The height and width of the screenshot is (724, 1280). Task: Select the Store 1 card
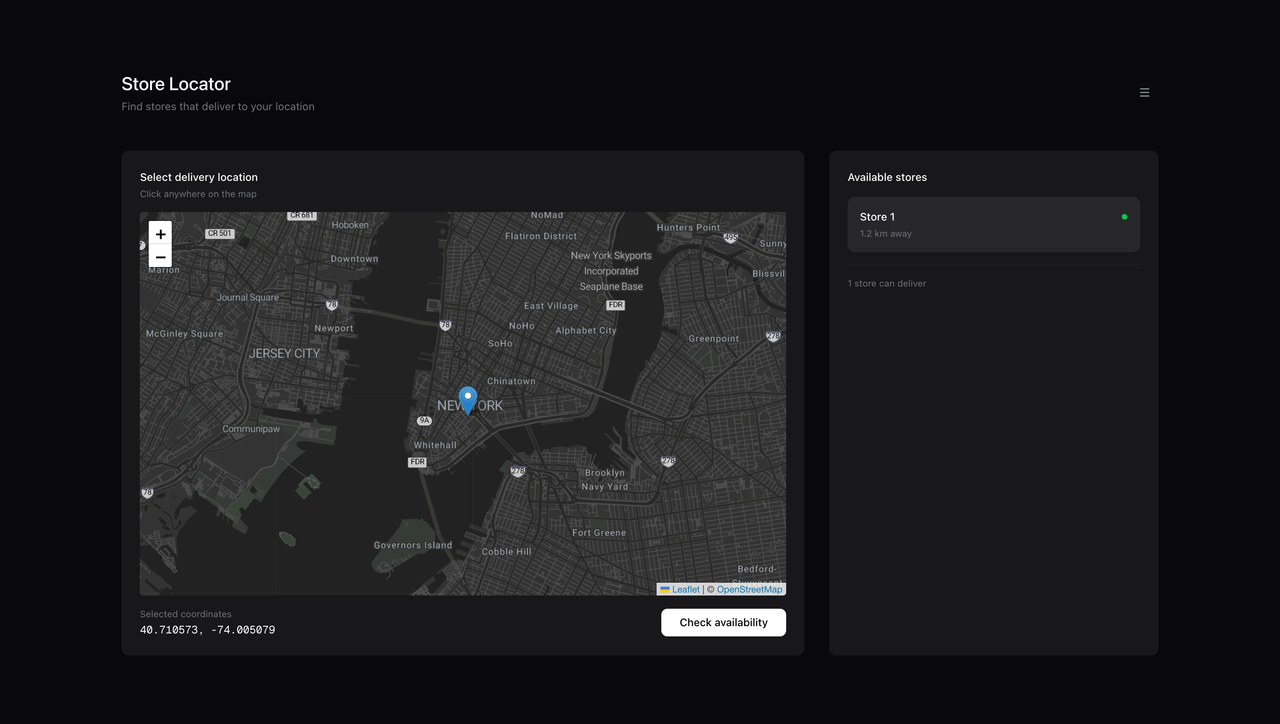993,224
